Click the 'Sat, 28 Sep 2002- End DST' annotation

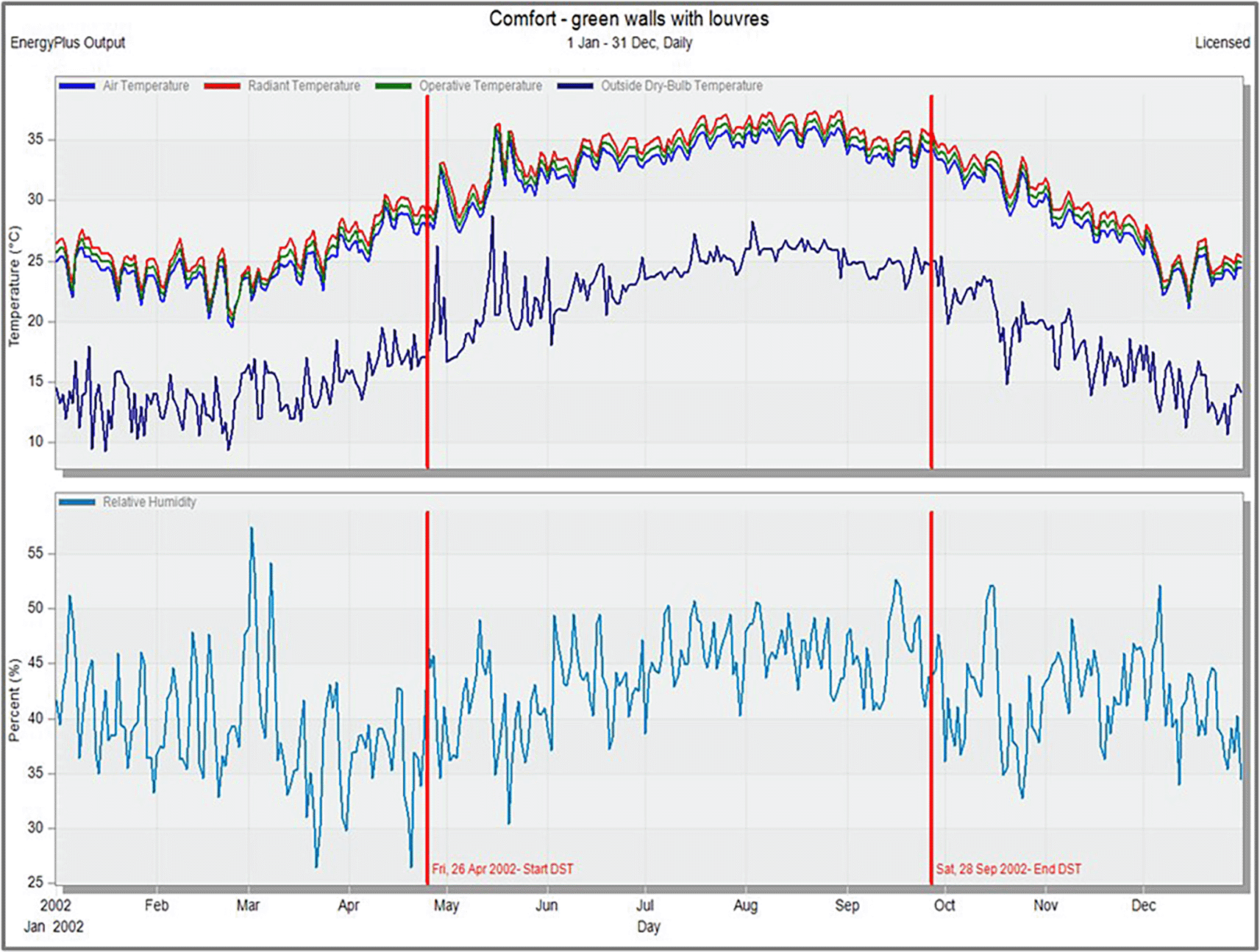(x=1008, y=869)
